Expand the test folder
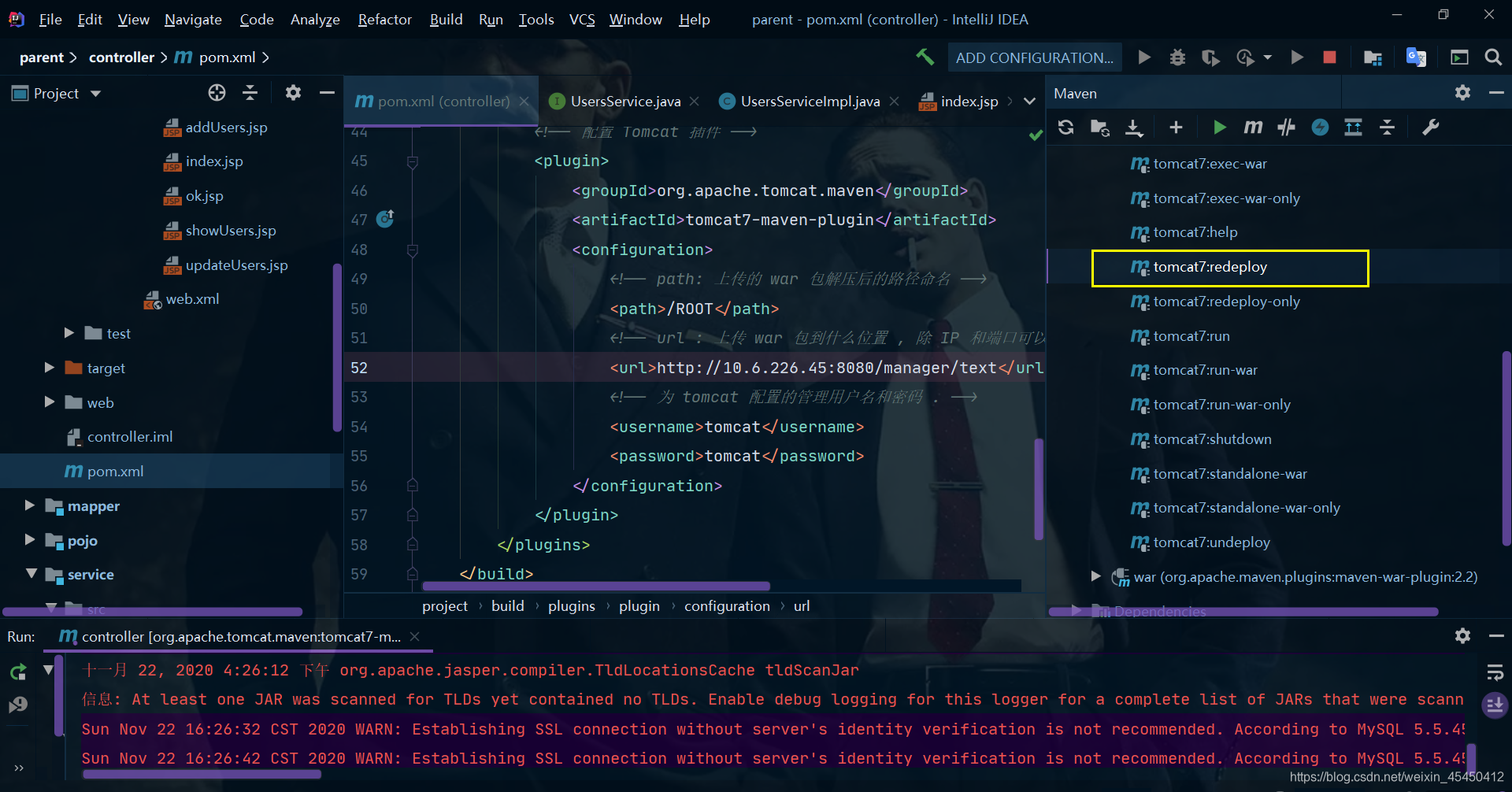The height and width of the screenshot is (792, 1512). (x=69, y=333)
